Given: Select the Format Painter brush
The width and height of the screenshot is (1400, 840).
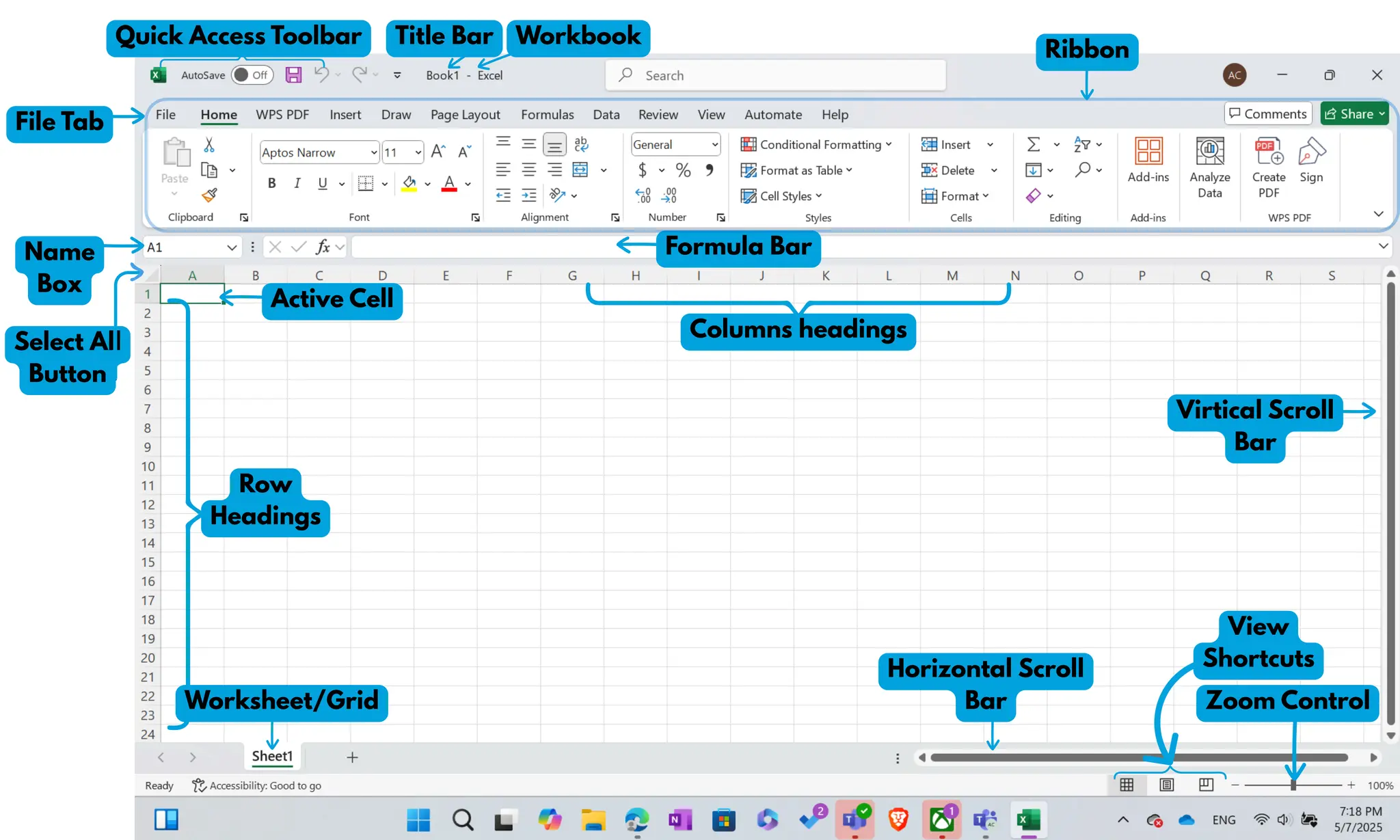Looking at the screenshot, I should pyautogui.click(x=209, y=195).
